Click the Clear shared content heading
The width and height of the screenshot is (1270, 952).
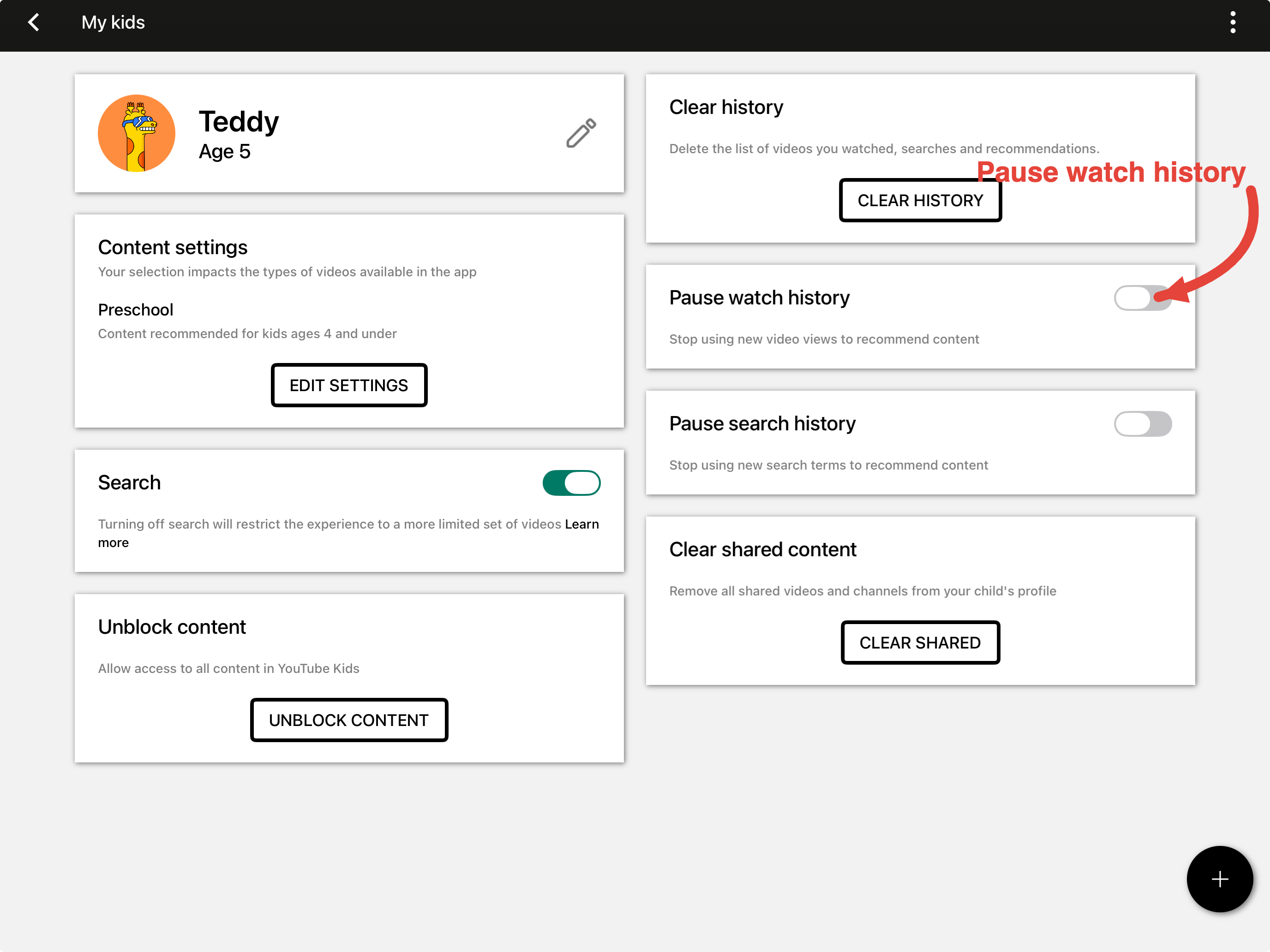point(762,549)
